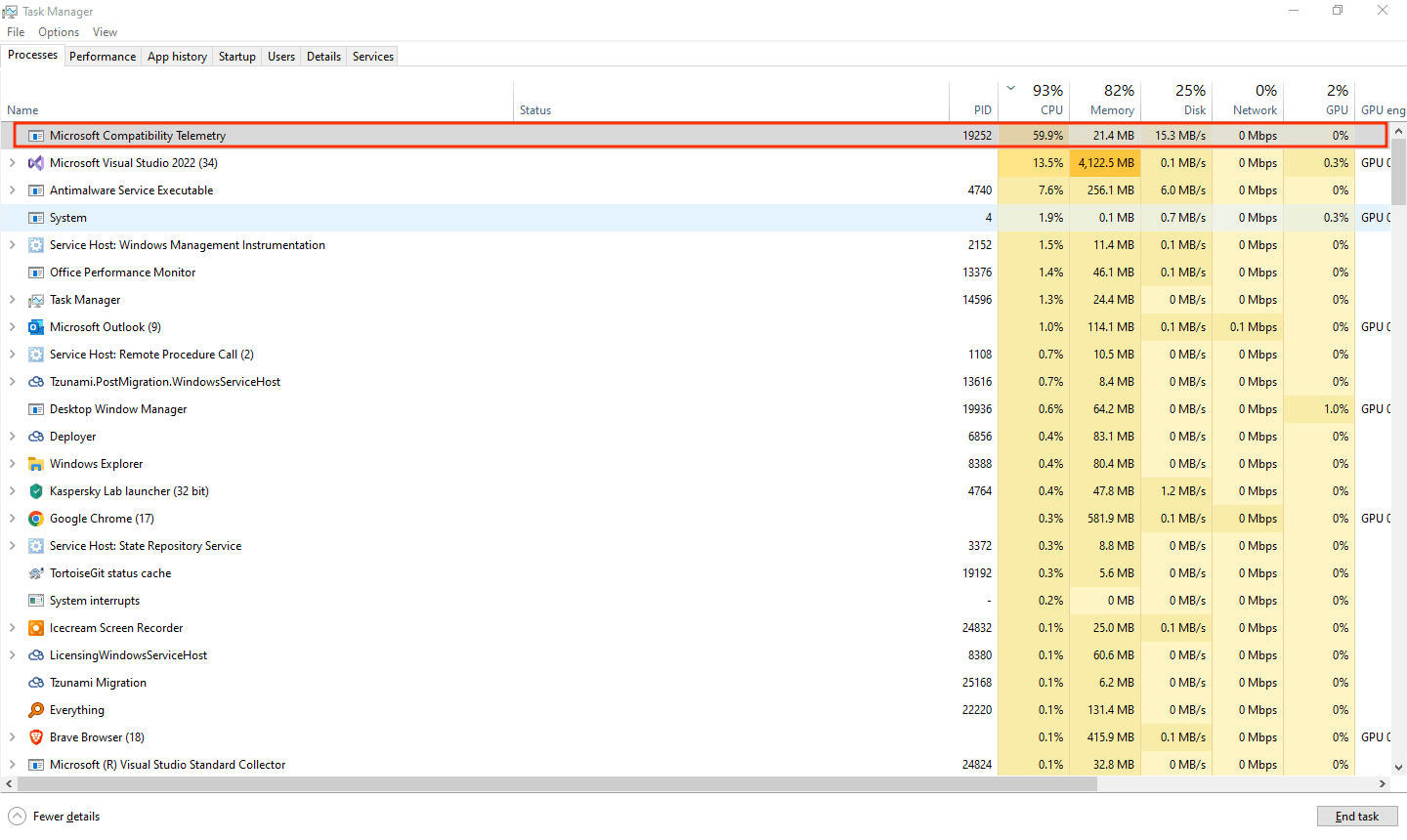Sort by the Network column header
The height and width of the screenshot is (840, 1407).
point(1248,101)
